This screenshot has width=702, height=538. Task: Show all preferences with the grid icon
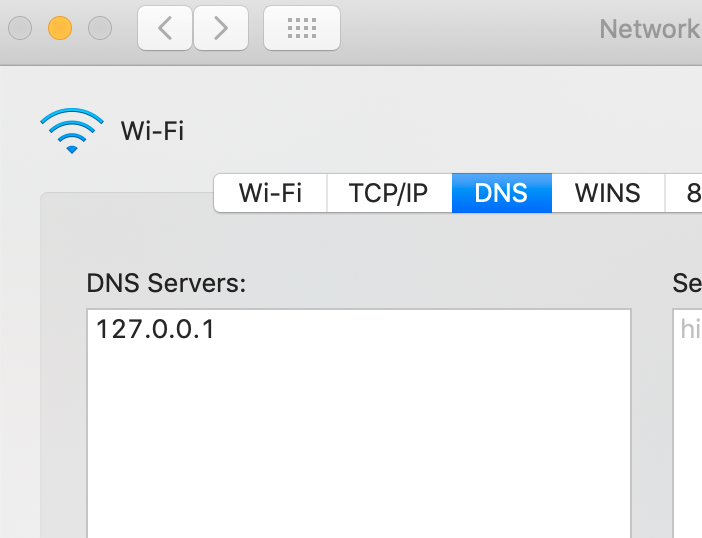(x=302, y=28)
